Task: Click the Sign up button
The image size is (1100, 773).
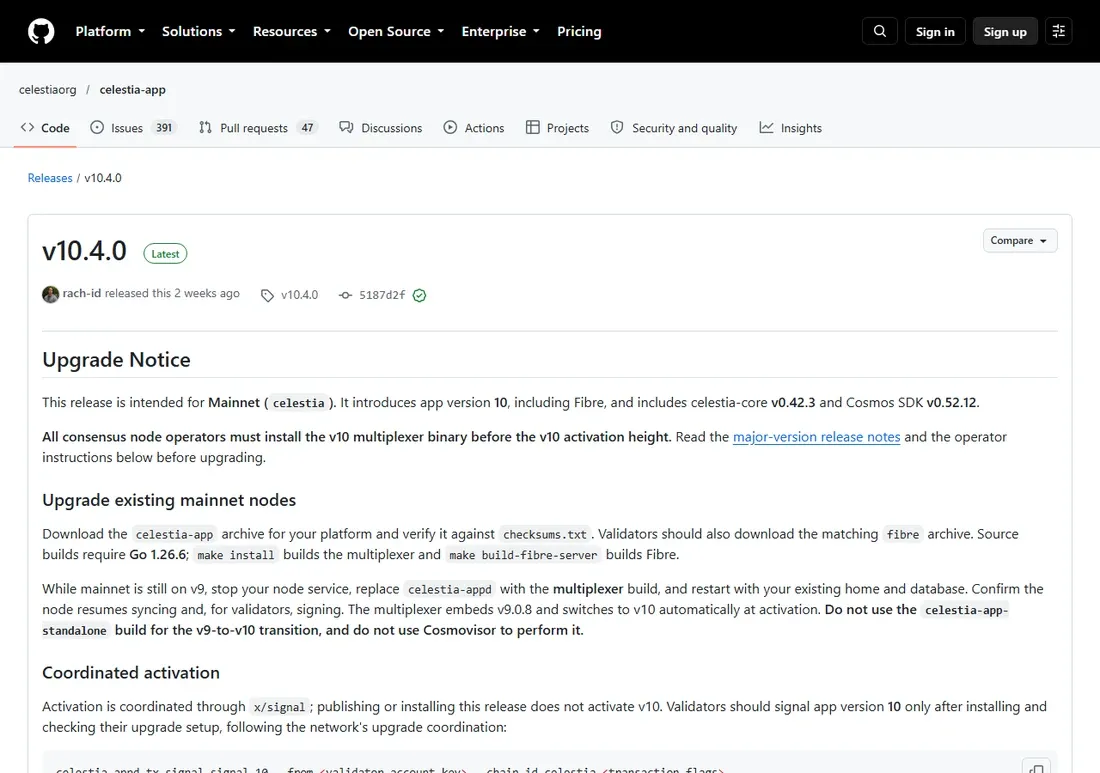Action: [x=1005, y=32]
